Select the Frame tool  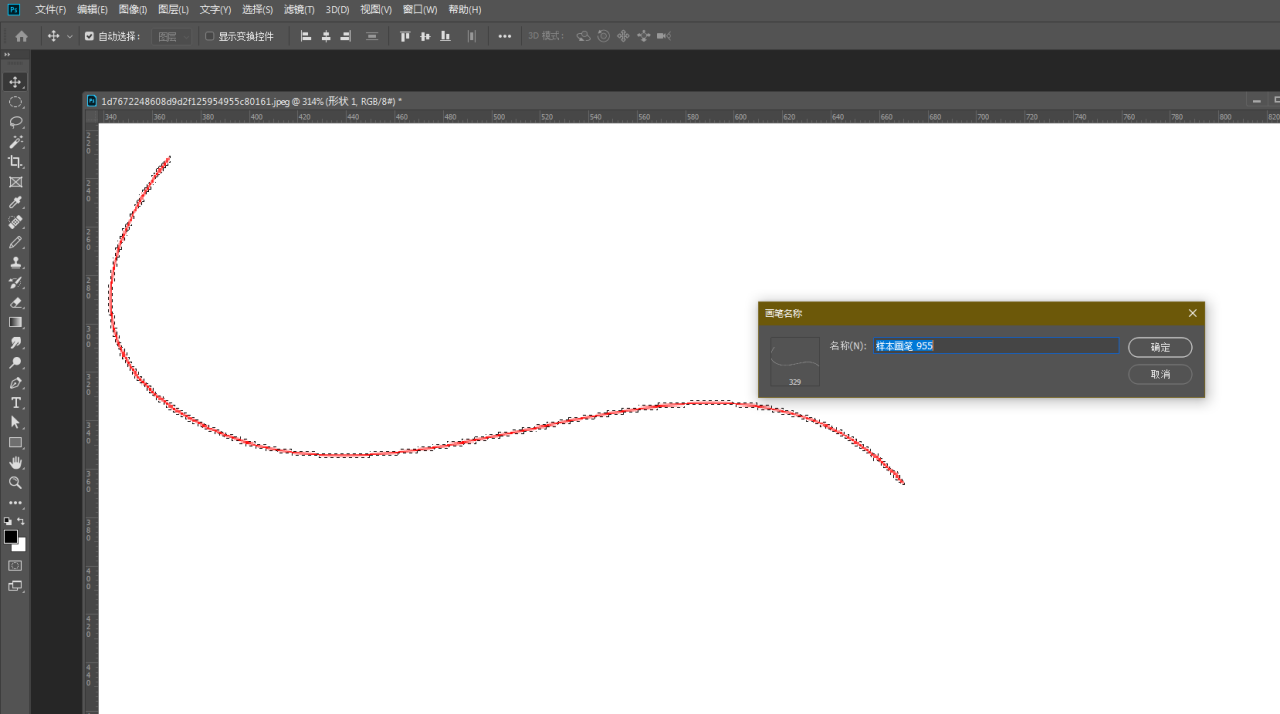[15, 182]
